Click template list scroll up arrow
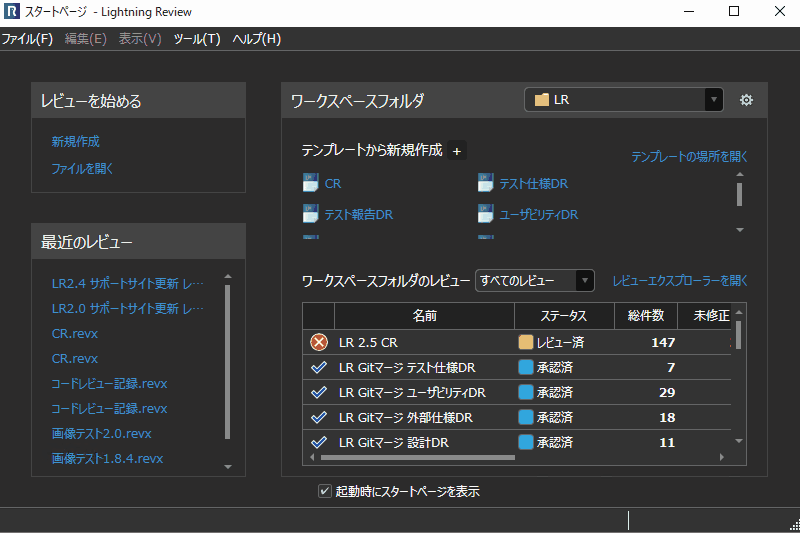Viewport: 800px width, 533px height. coord(740,174)
